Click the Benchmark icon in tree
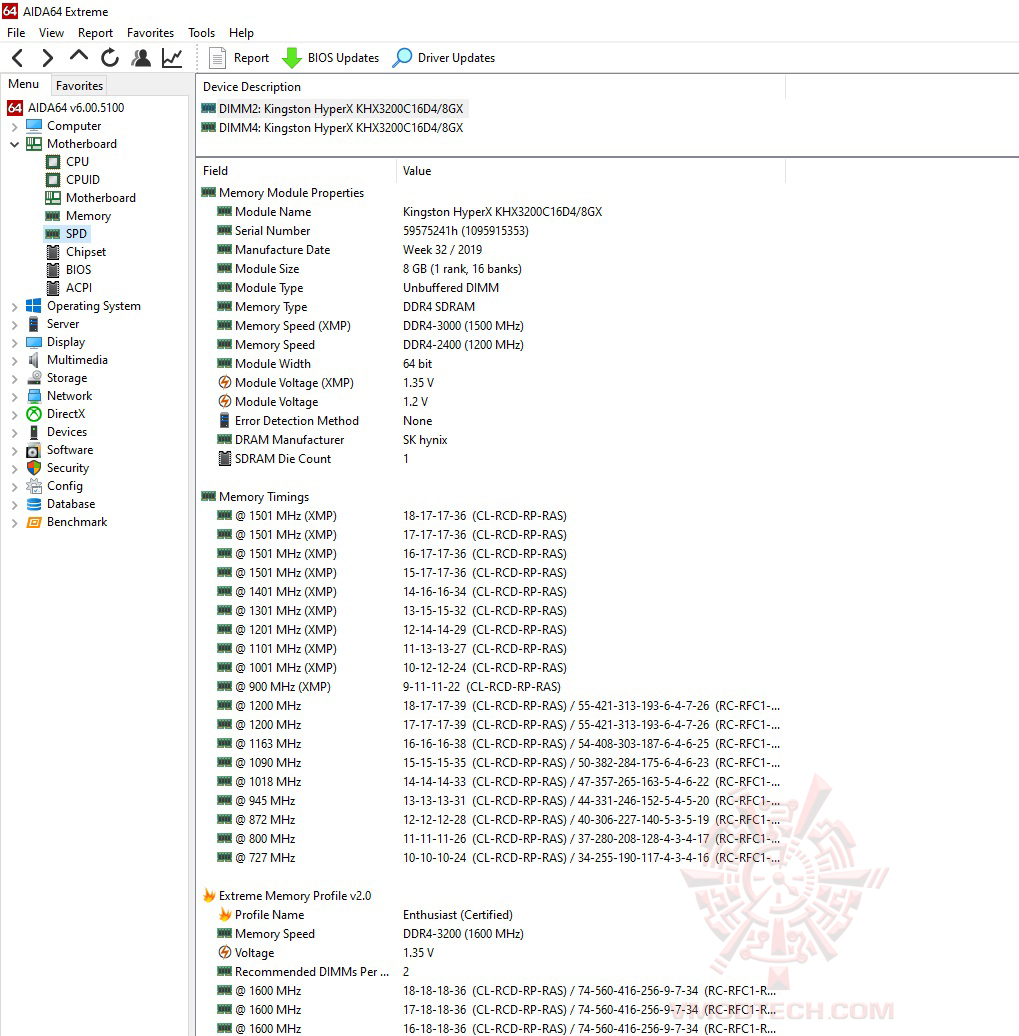 click(x=34, y=522)
